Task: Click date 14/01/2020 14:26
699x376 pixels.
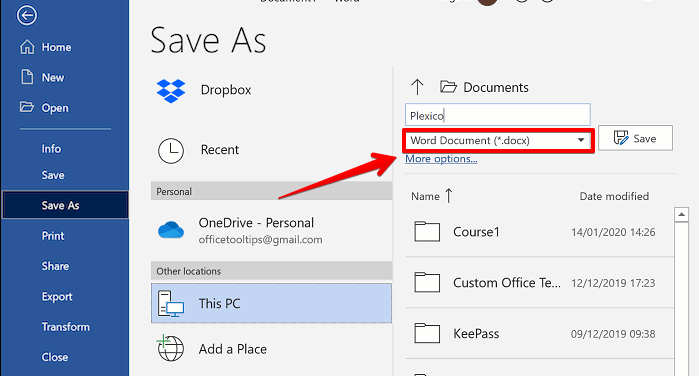Action: (x=613, y=232)
